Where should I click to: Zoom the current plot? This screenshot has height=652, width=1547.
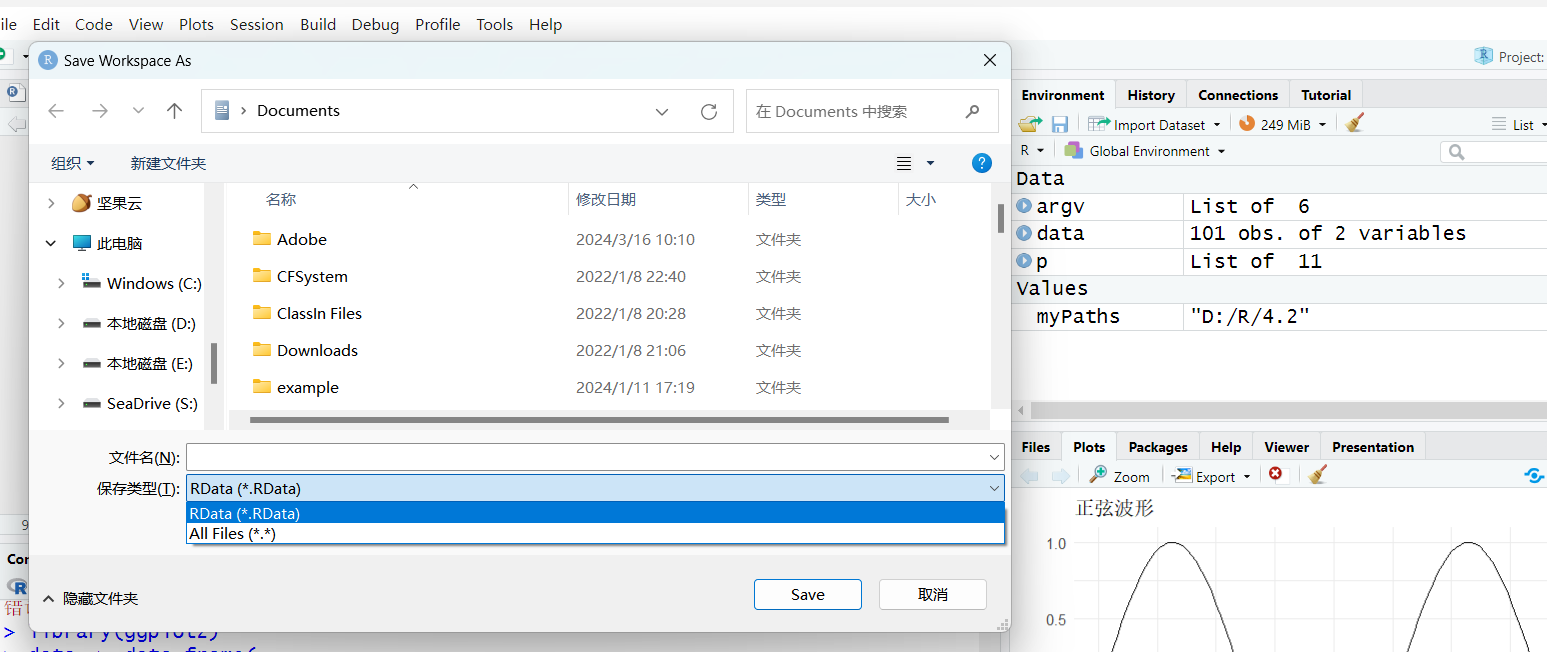[x=1120, y=476]
